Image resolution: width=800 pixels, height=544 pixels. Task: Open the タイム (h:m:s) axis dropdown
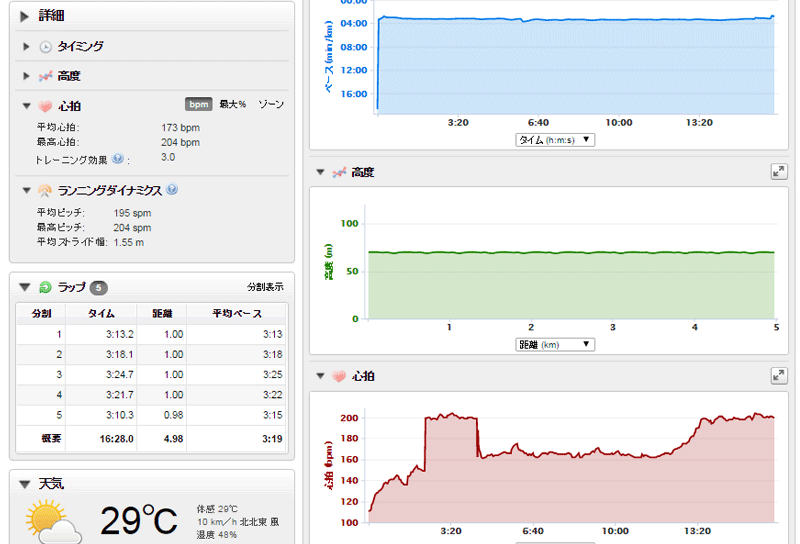point(555,140)
